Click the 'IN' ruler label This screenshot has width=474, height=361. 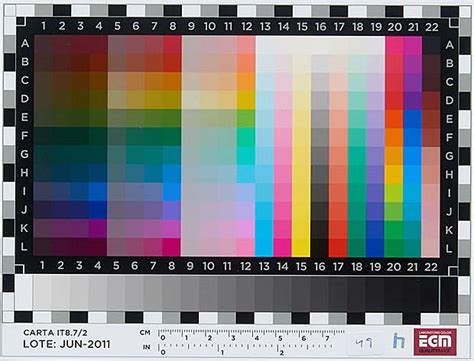click(x=146, y=347)
